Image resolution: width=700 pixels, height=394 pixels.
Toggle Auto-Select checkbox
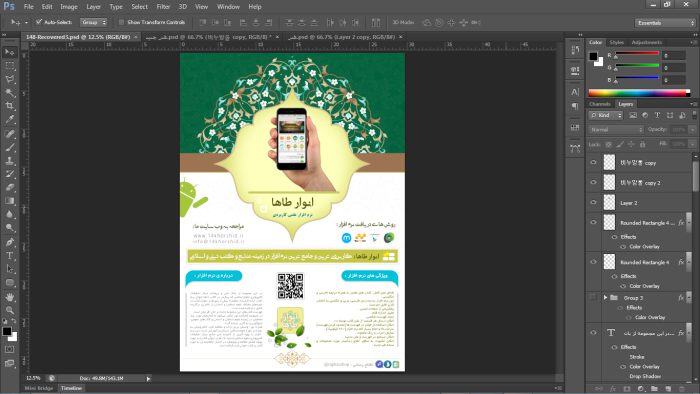tap(39, 22)
